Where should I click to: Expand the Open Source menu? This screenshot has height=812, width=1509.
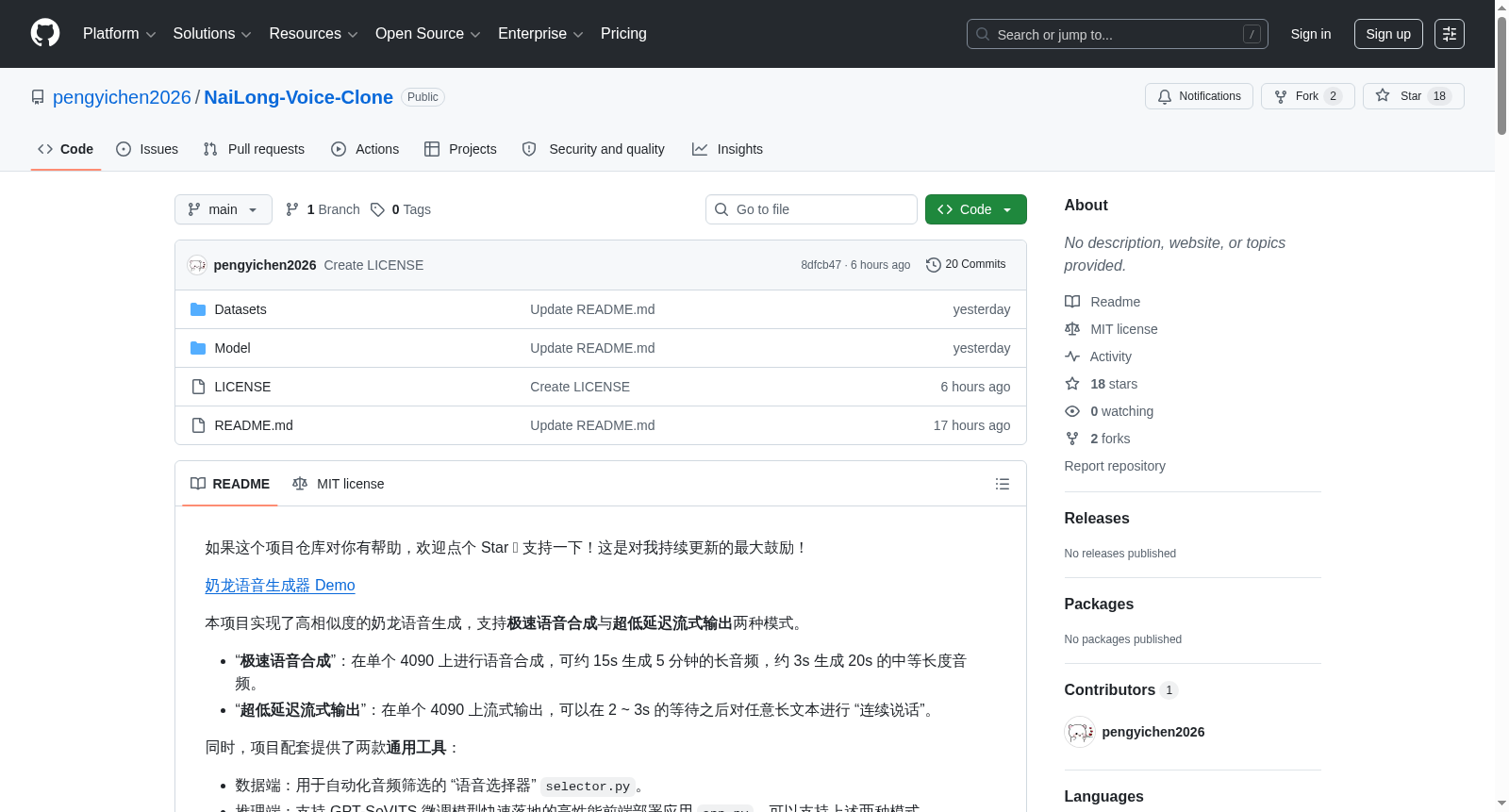[x=428, y=34]
